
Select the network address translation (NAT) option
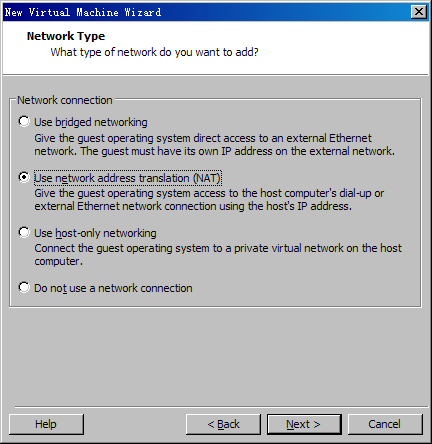tap(24, 177)
